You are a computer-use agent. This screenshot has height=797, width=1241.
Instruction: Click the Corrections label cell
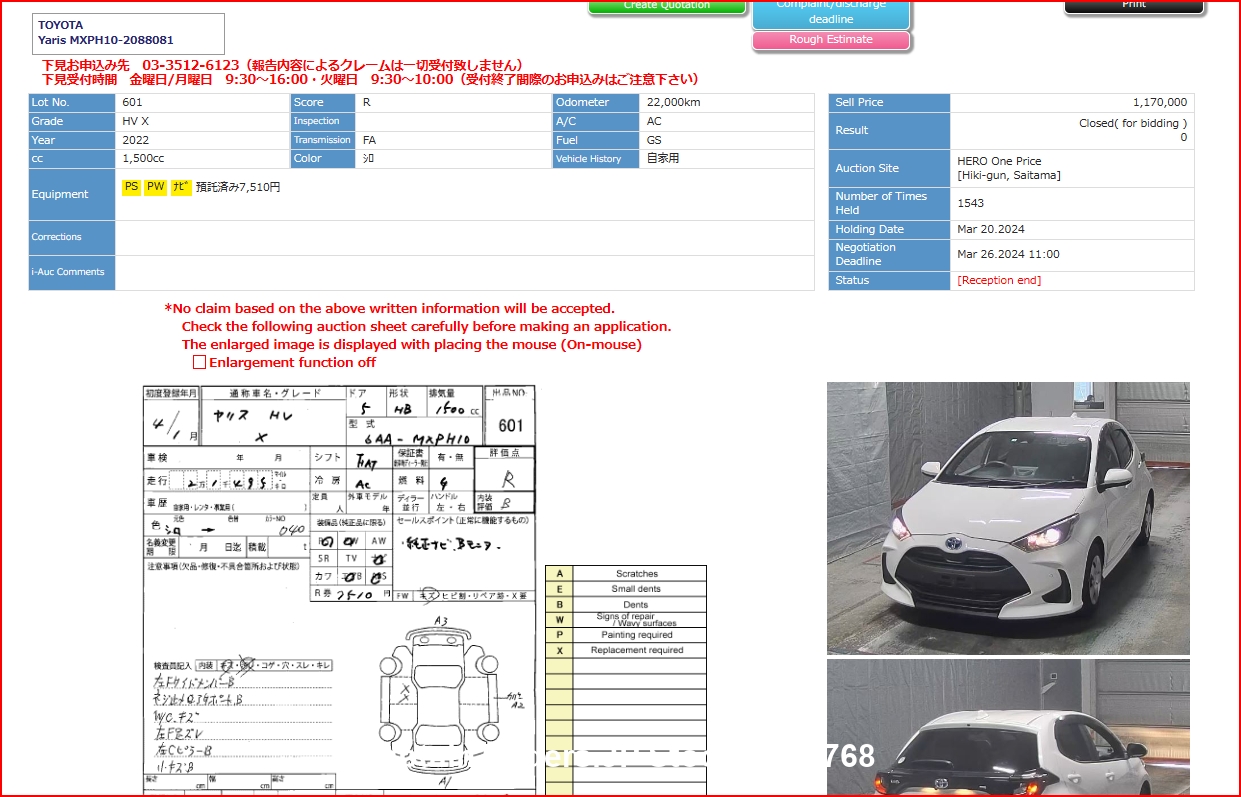[72, 237]
